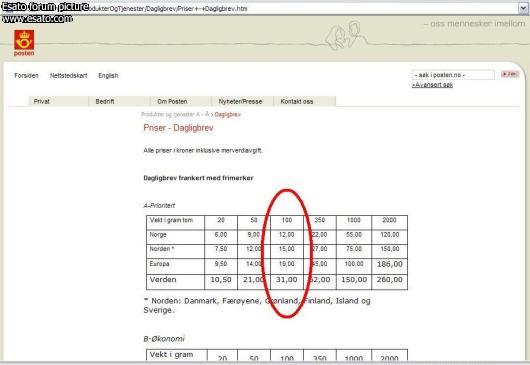This screenshot has height=365, width=530.
Task: Click the Posten logo icon
Action: (24, 43)
